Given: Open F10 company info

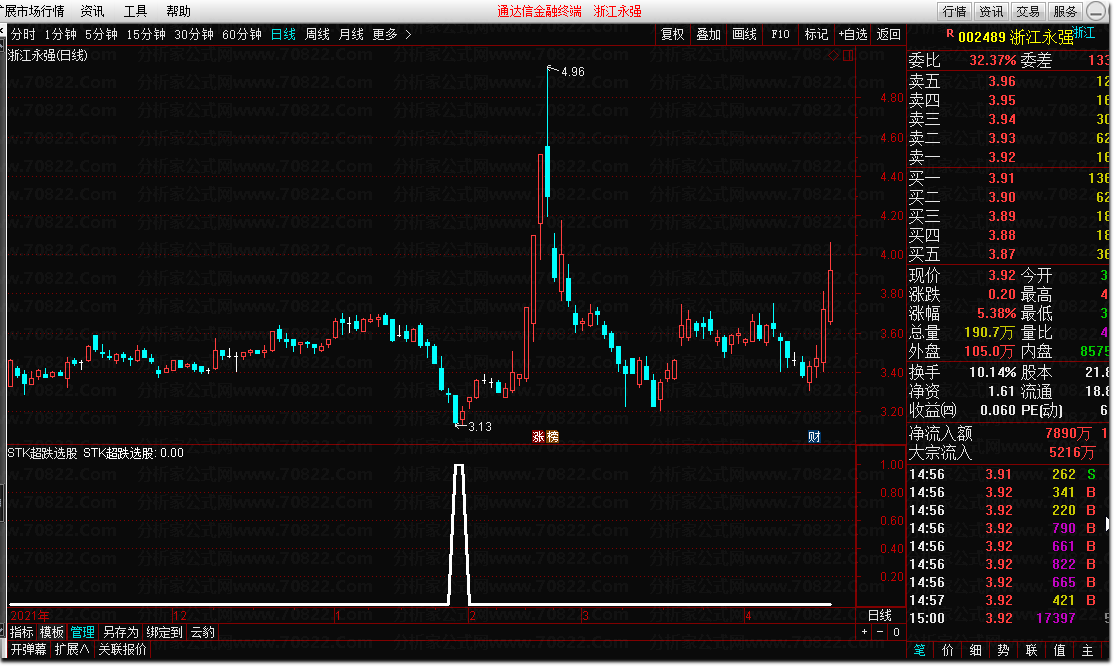Looking at the screenshot, I should click(780, 34).
